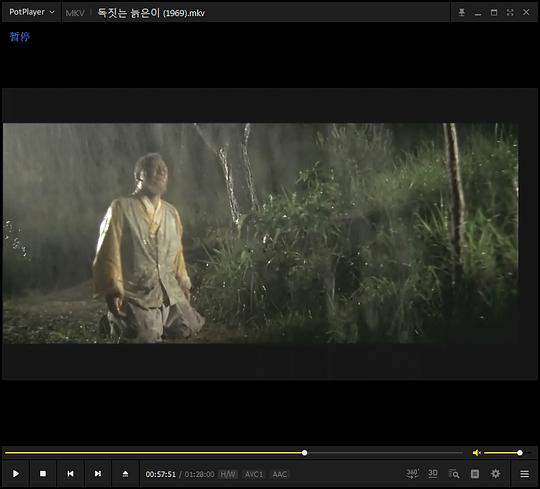Toggle H/W hardware decoding indicator
The width and height of the screenshot is (540, 489).
[x=228, y=475]
